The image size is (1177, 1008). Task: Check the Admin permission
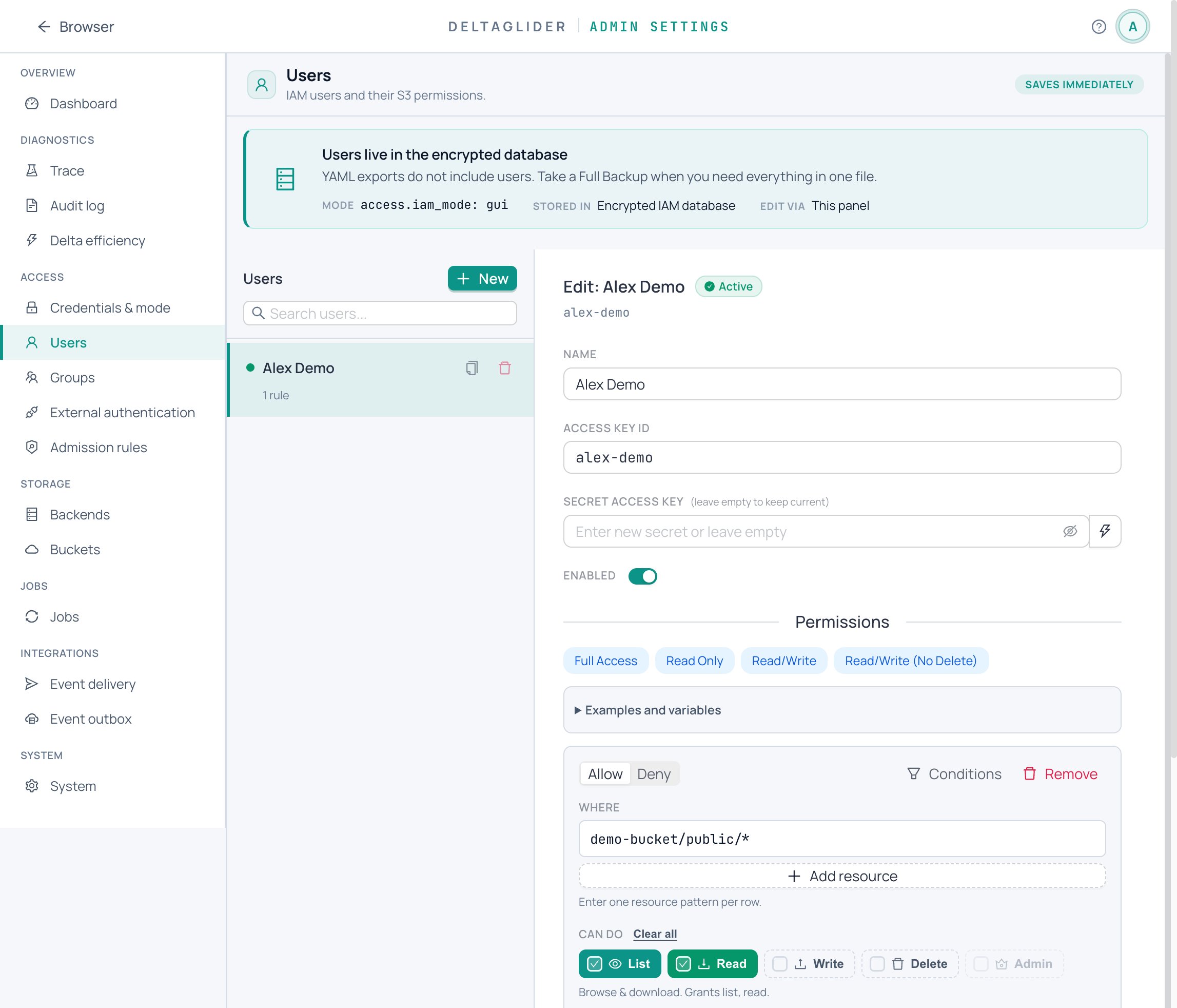tap(1014, 964)
